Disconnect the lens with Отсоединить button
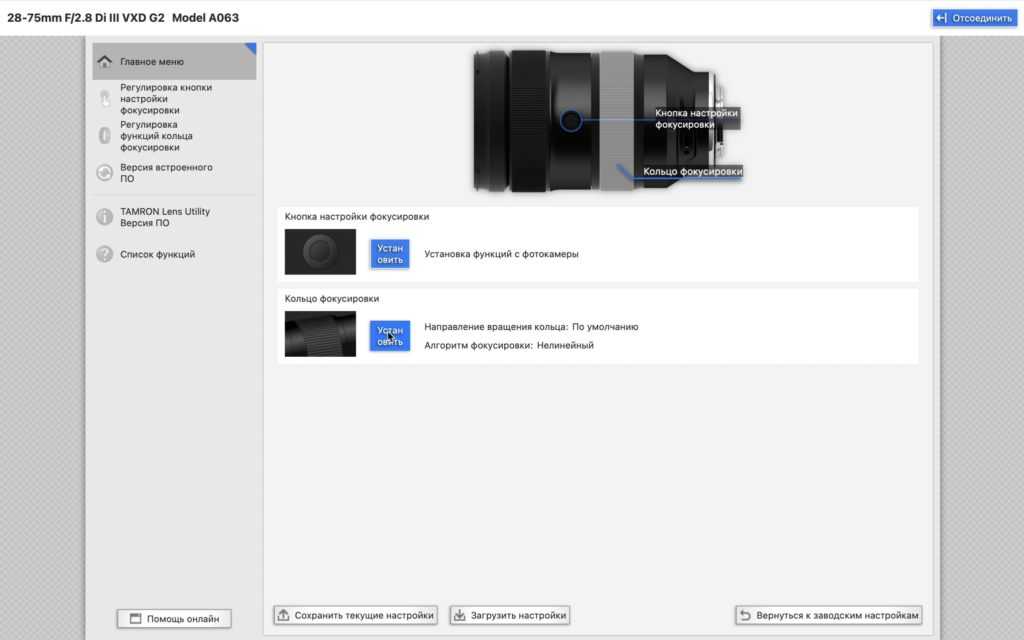 pos(973,18)
